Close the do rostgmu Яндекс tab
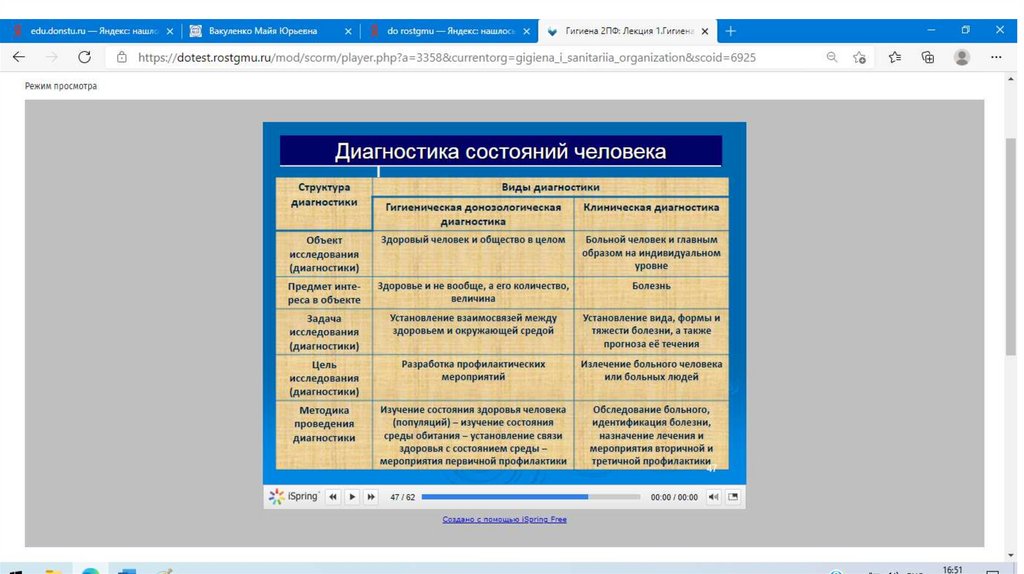 pos(526,31)
